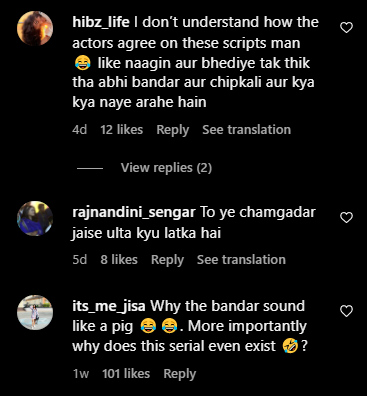Open the its_me_jisa username link
367x396 pixels.
109,306
